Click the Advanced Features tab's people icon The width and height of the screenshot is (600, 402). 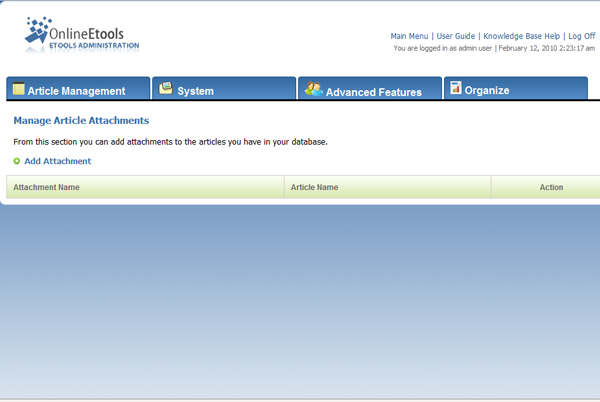click(x=313, y=90)
